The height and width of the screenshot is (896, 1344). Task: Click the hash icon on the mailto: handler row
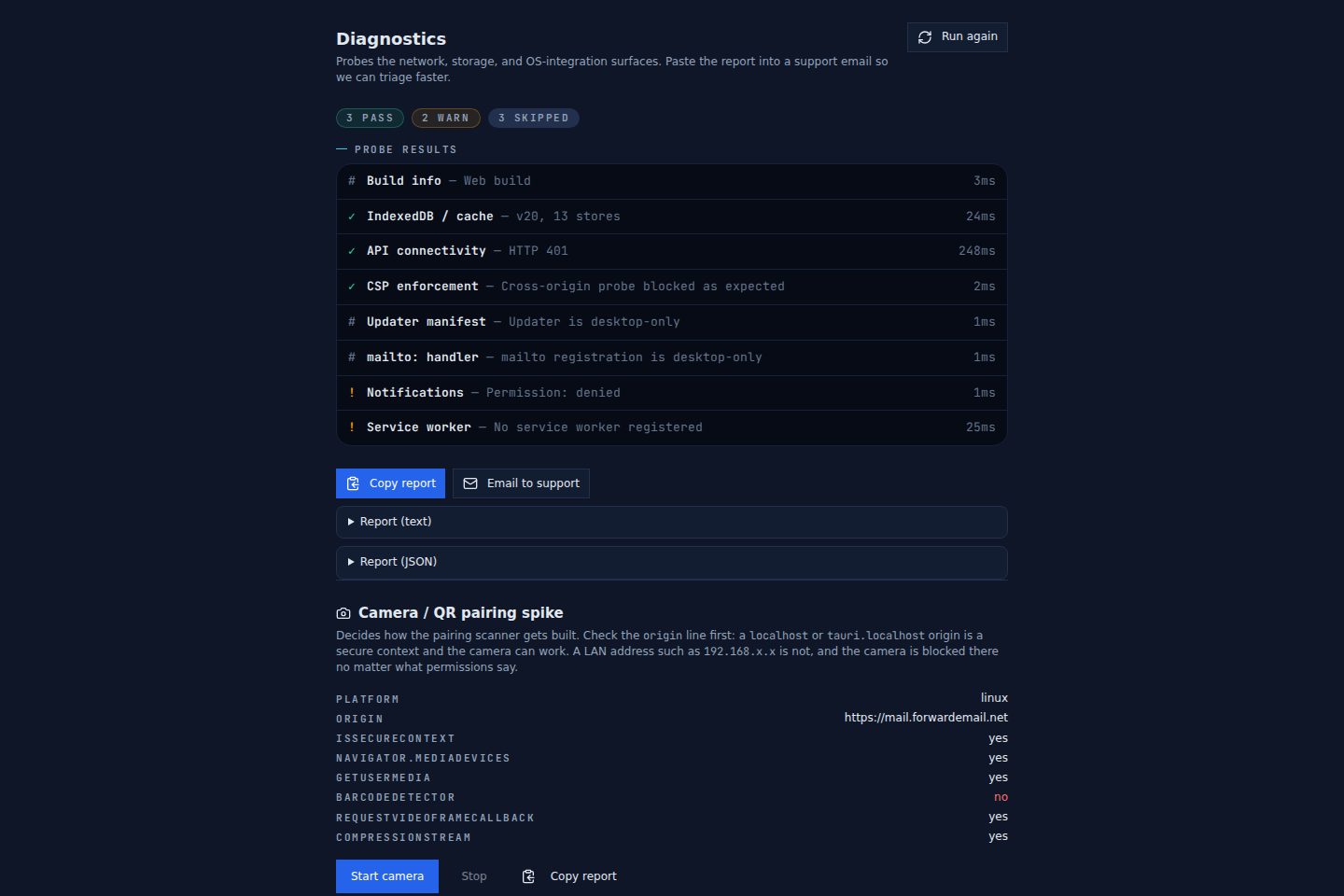tap(352, 357)
